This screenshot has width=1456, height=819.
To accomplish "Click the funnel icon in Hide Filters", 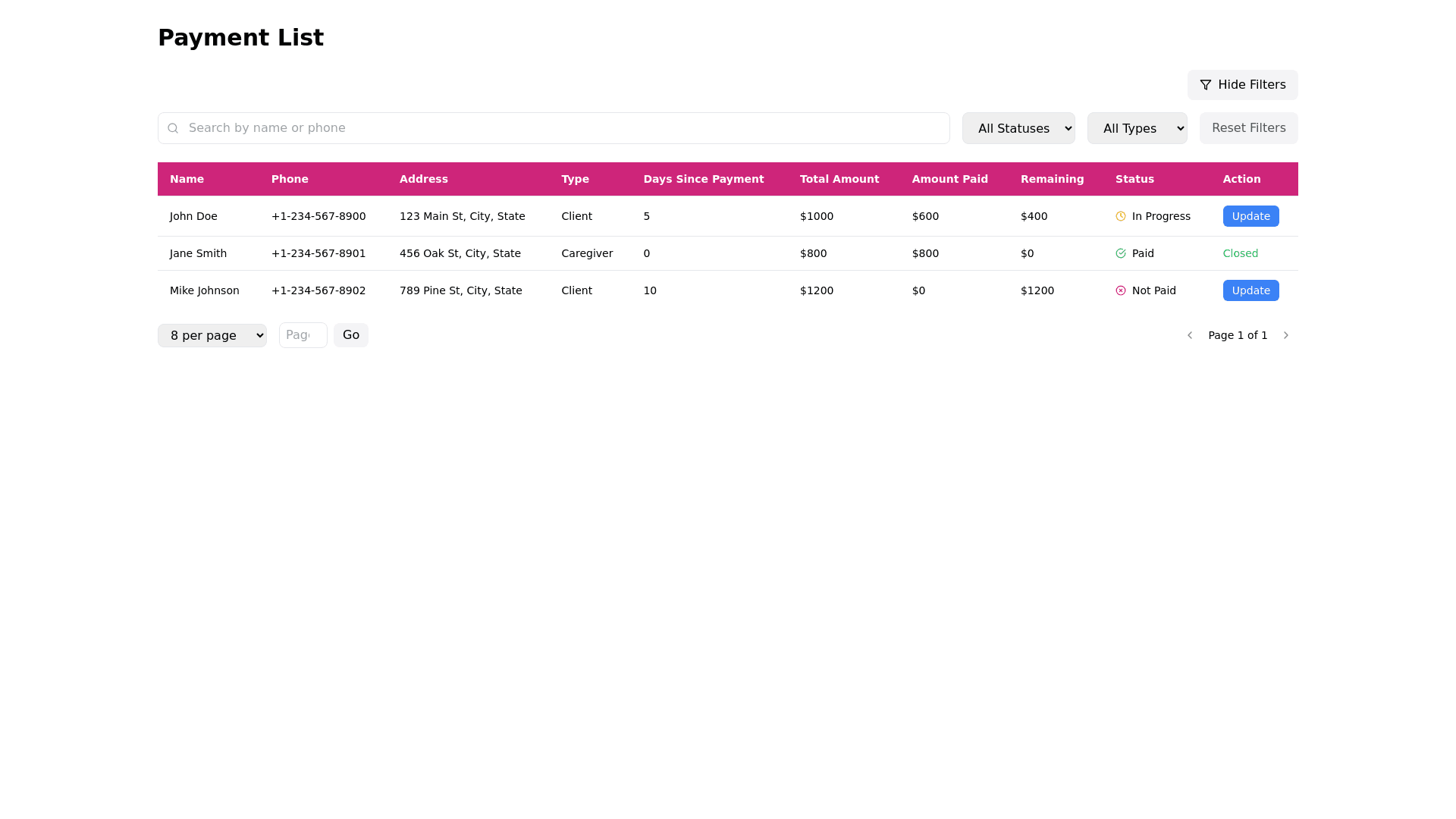I will (1205, 85).
